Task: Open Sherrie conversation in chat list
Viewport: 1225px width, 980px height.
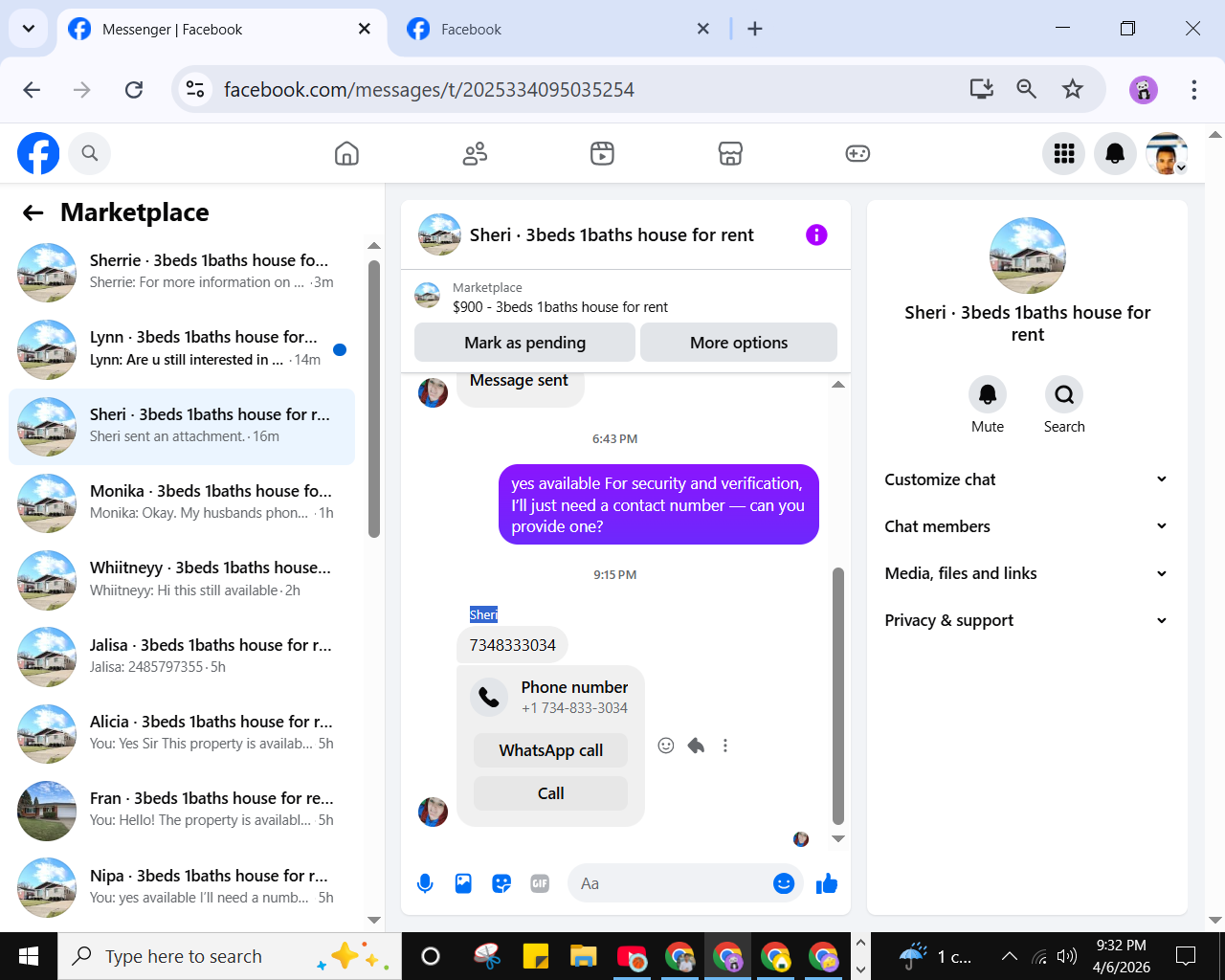Action: (x=182, y=272)
